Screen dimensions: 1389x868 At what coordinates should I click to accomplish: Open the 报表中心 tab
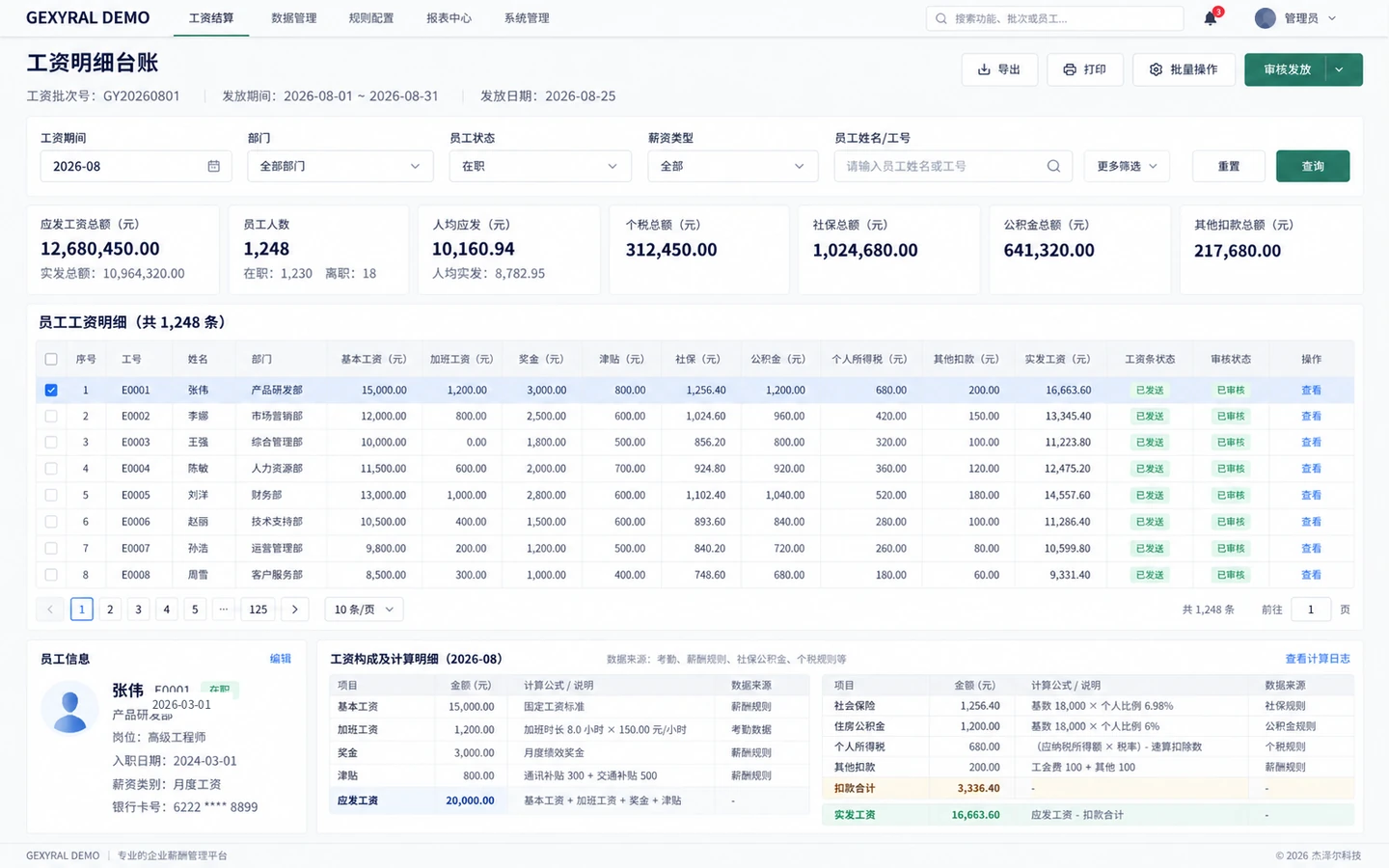tap(449, 18)
